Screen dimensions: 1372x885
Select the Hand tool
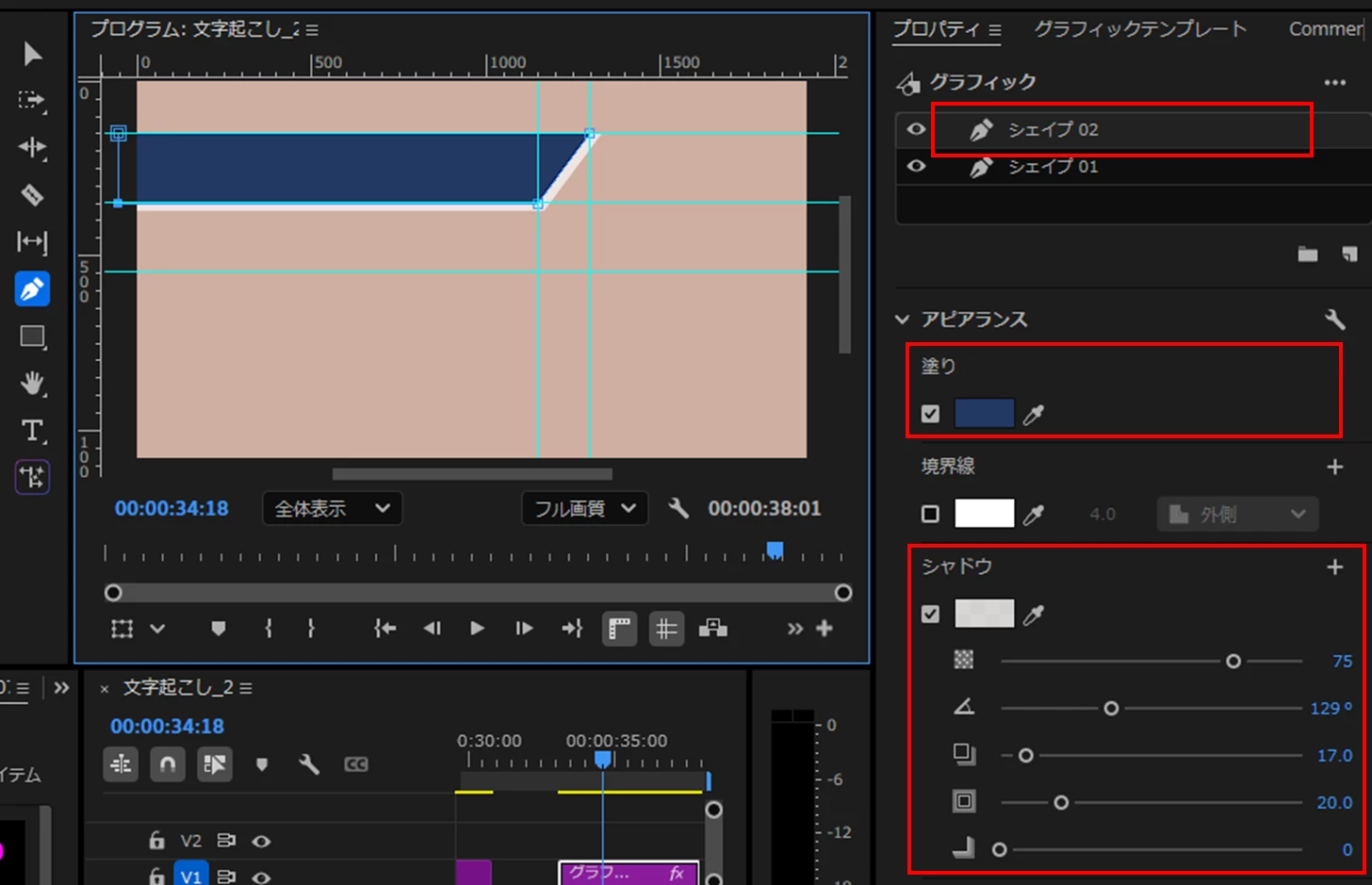click(32, 383)
